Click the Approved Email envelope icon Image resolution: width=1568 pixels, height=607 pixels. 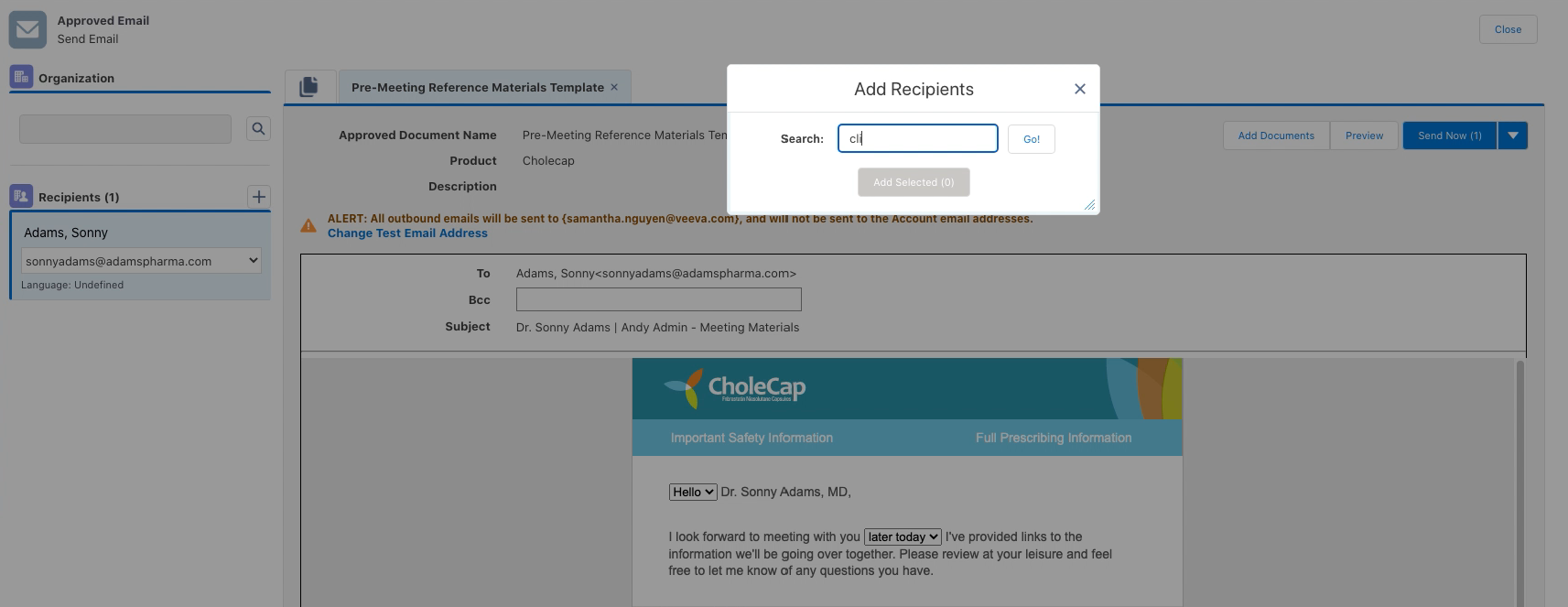pos(27,29)
